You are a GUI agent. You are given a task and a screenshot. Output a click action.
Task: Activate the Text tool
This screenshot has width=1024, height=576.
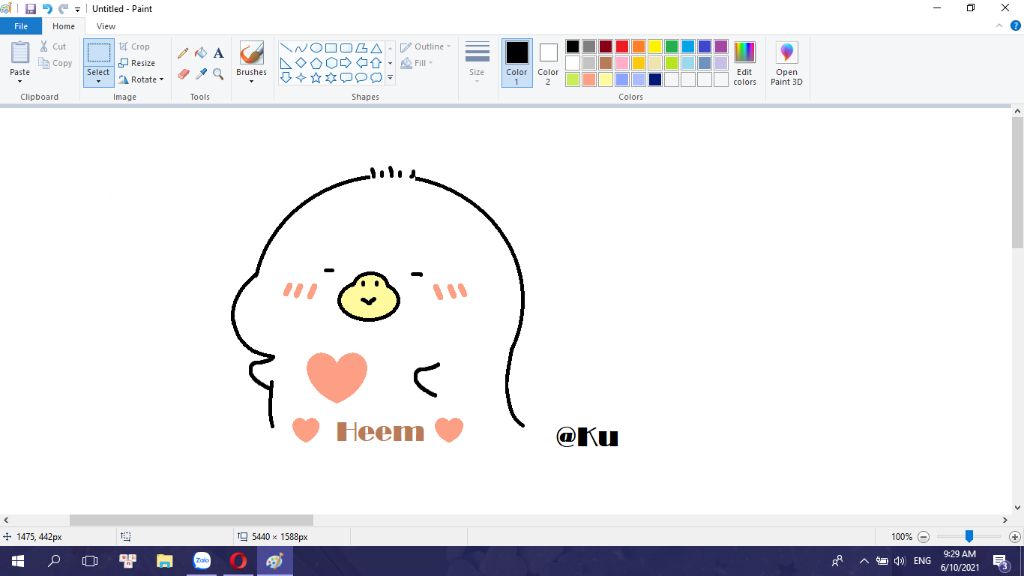(x=218, y=53)
